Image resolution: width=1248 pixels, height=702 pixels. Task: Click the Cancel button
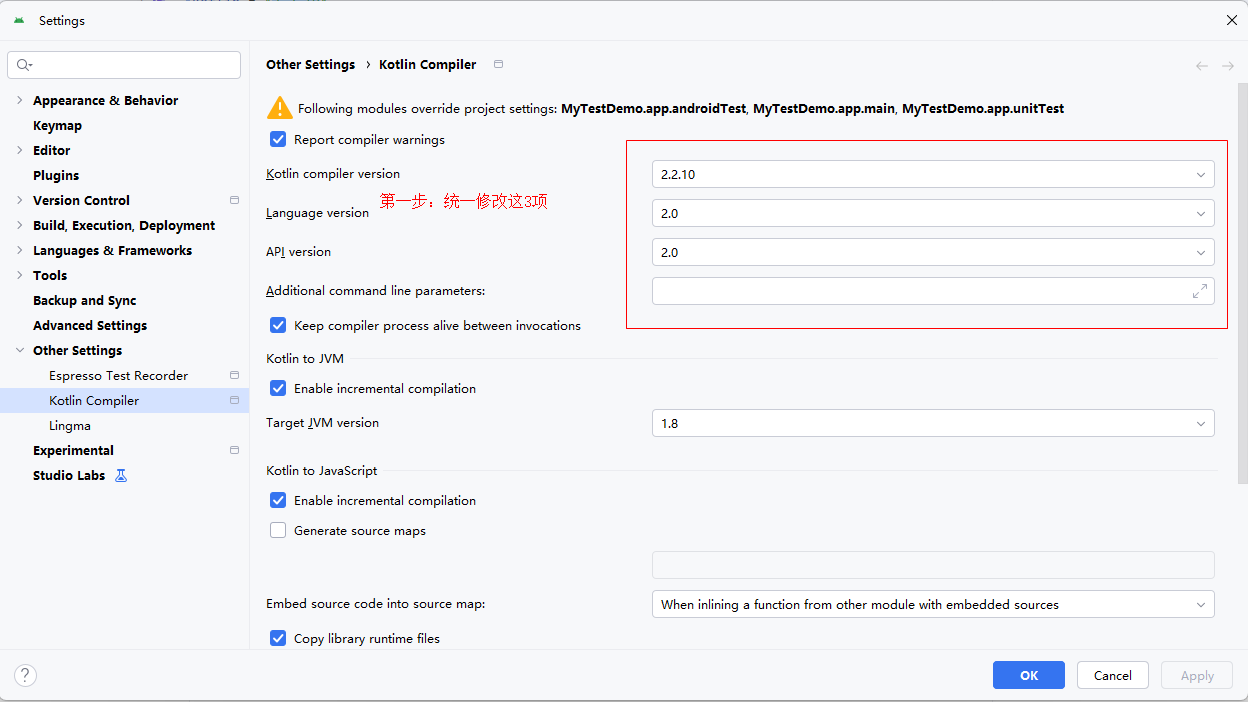pos(1112,675)
